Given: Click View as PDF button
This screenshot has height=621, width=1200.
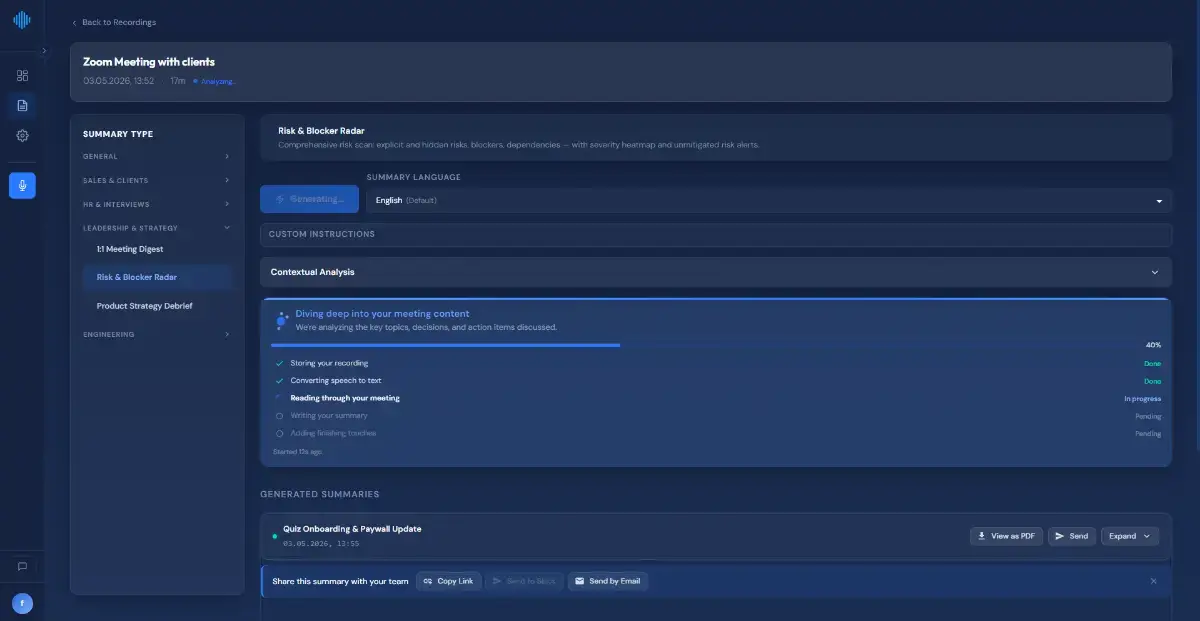Looking at the screenshot, I should point(1006,536).
